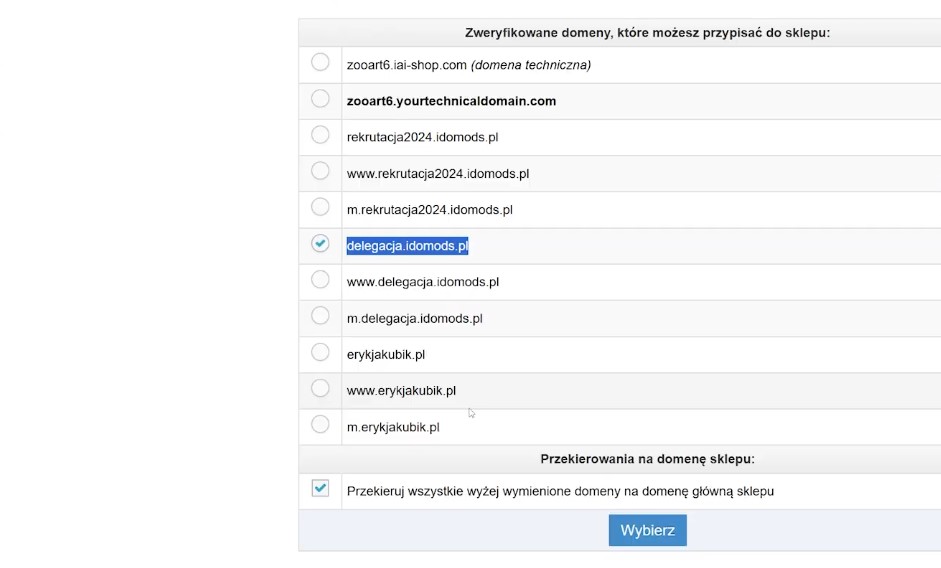Choose the m.erykjakubik.pl radio button
Screen dimensions: 941x568
coord(320,424)
